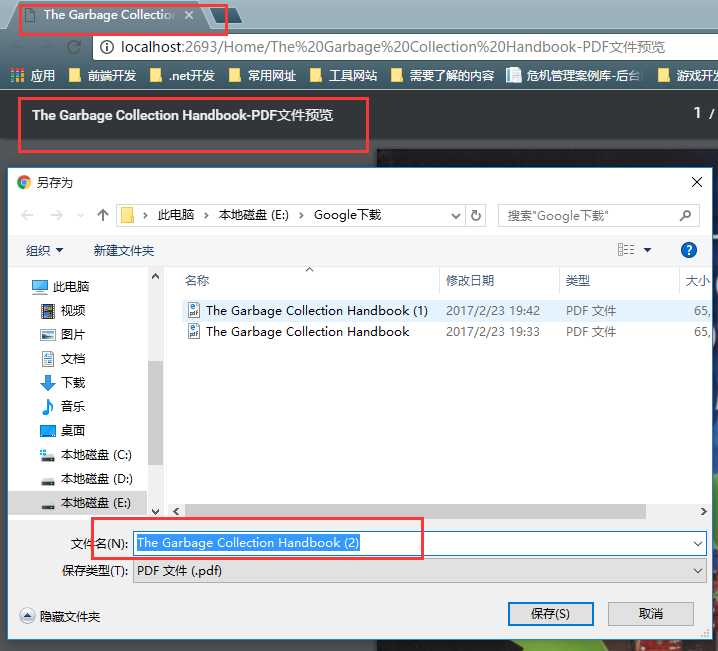The height and width of the screenshot is (651, 718).
Task: Click the browser address bar URL
Action: [x=392, y=47]
